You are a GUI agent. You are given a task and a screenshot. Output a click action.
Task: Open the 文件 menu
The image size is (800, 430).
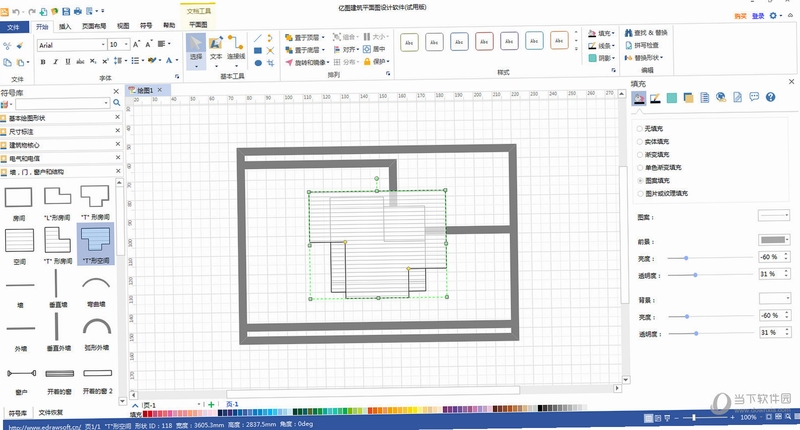[x=14, y=27]
